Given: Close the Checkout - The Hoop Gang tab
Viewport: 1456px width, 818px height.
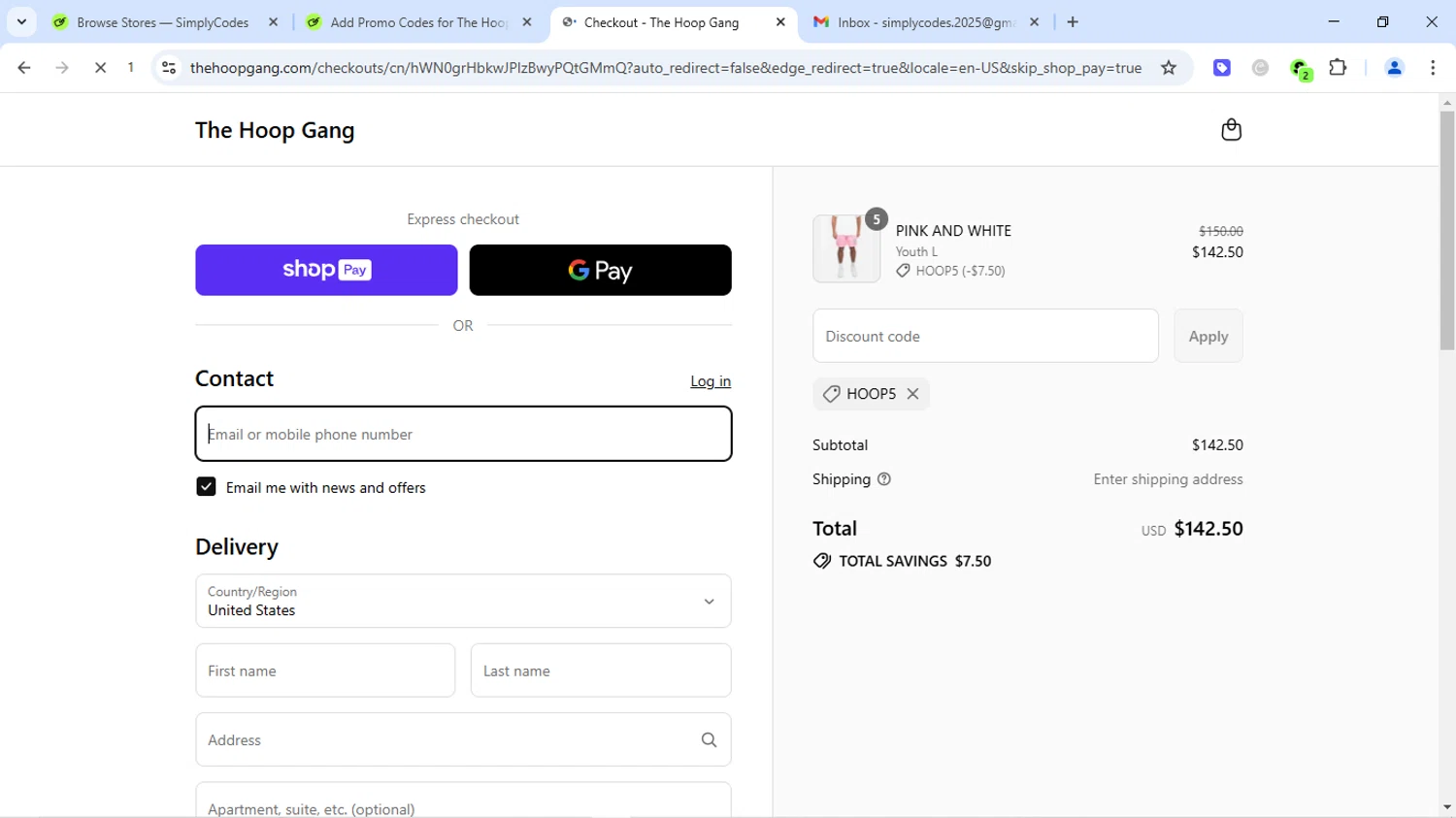Looking at the screenshot, I should pos(780,22).
